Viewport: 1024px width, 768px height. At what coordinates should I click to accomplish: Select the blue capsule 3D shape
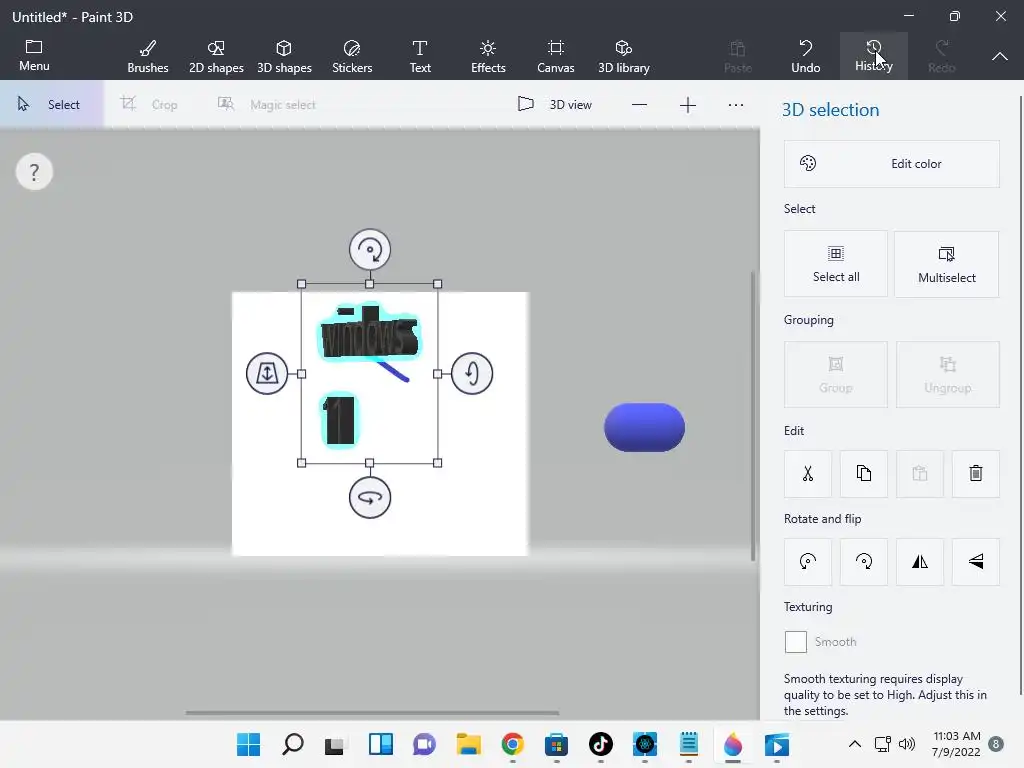click(644, 427)
